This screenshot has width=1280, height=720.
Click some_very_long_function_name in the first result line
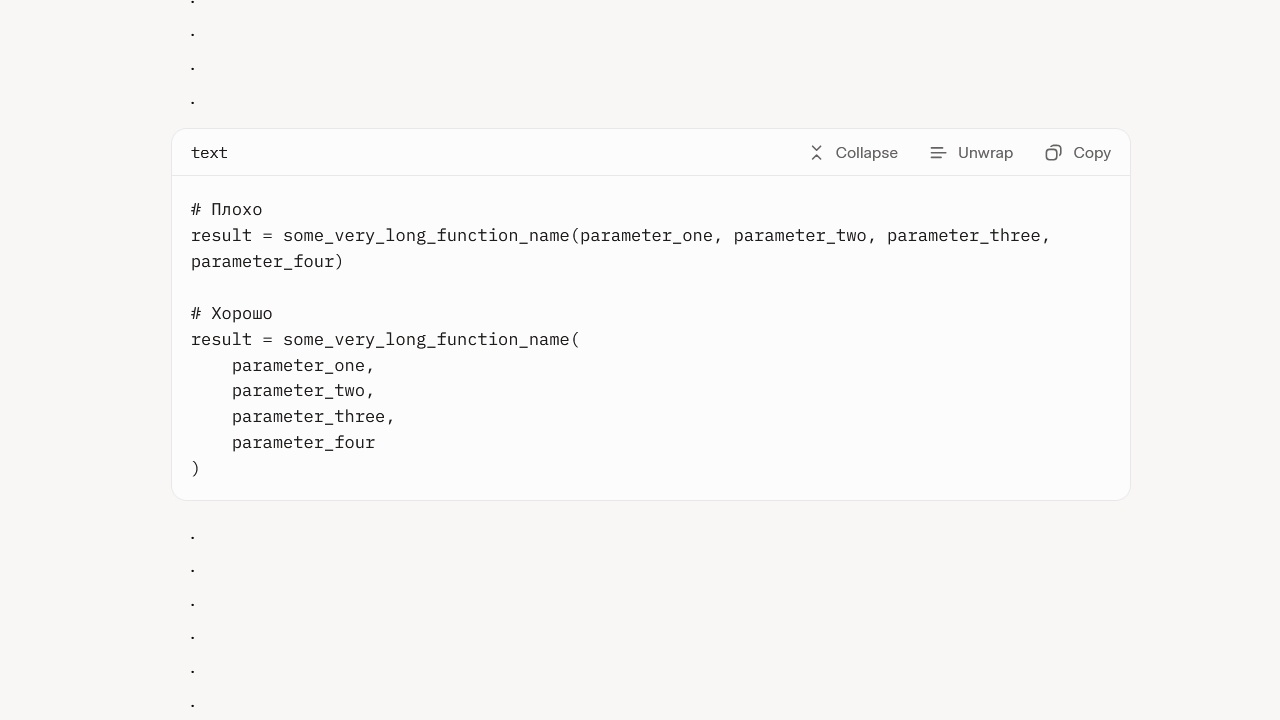click(426, 236)
